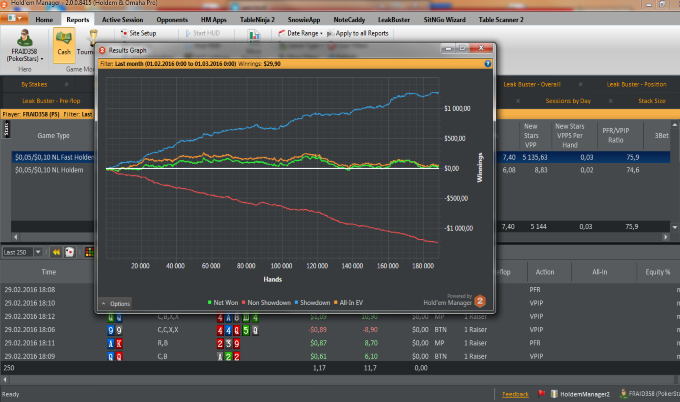Open the LeakBuster tab

click(394, 20)
